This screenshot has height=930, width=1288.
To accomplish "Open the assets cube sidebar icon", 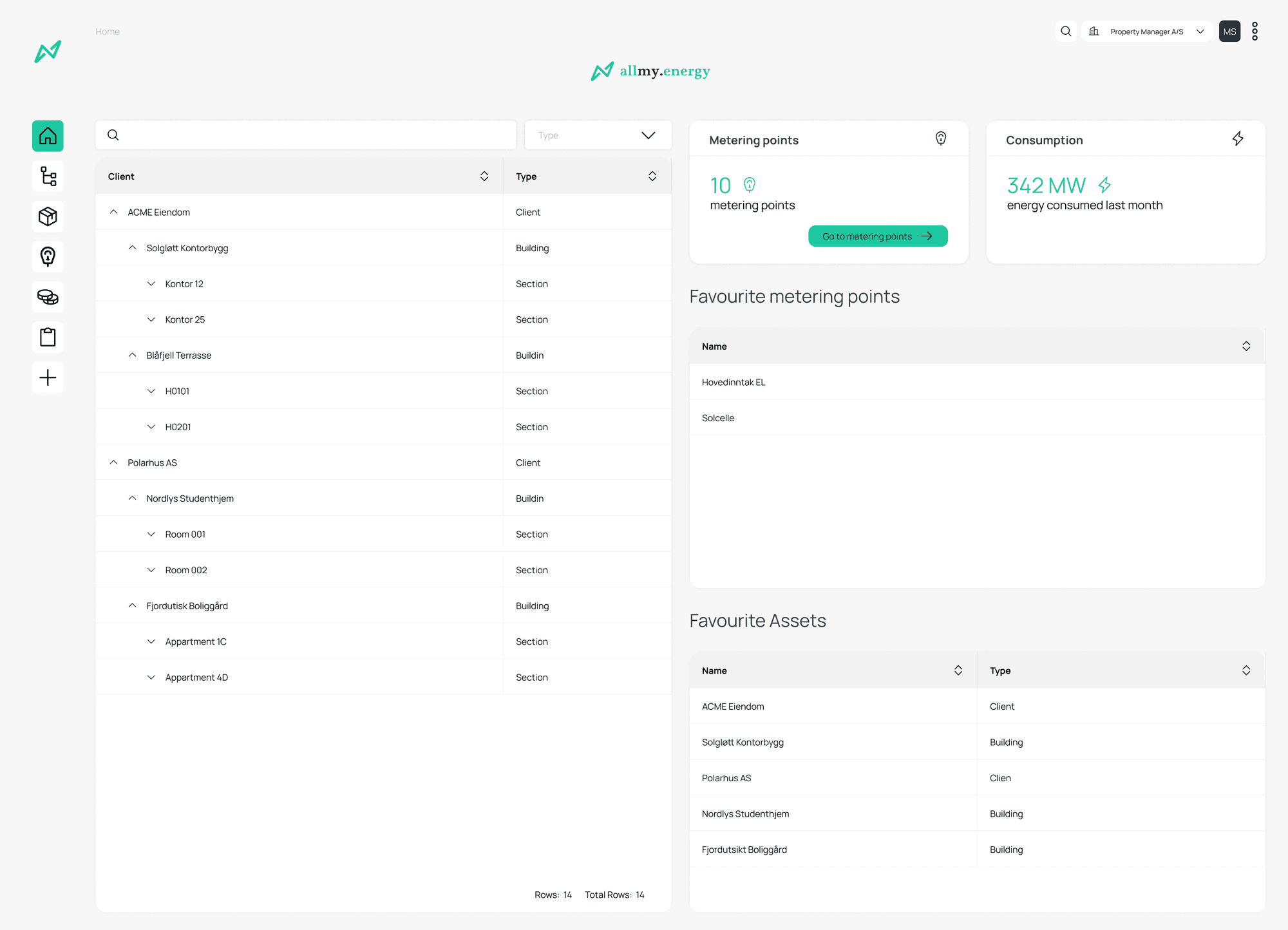I will click(48, 216).
